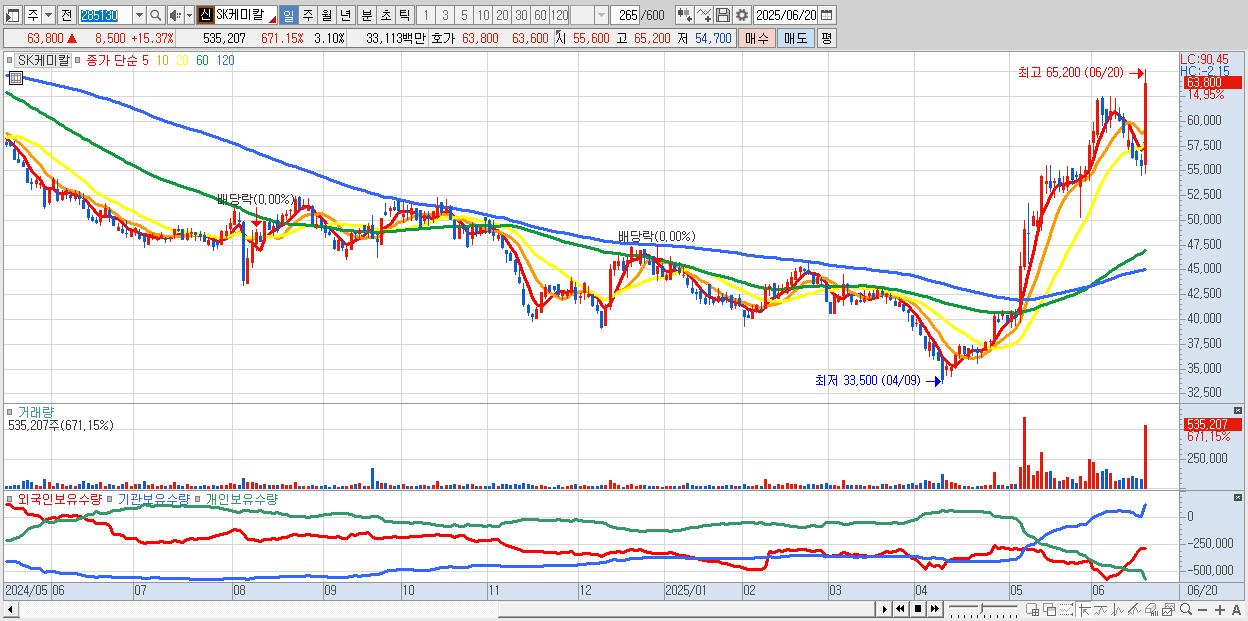1248x621 pixels.
Task: Click the 전 button in toolbar
Action: [x=66, y=15]
